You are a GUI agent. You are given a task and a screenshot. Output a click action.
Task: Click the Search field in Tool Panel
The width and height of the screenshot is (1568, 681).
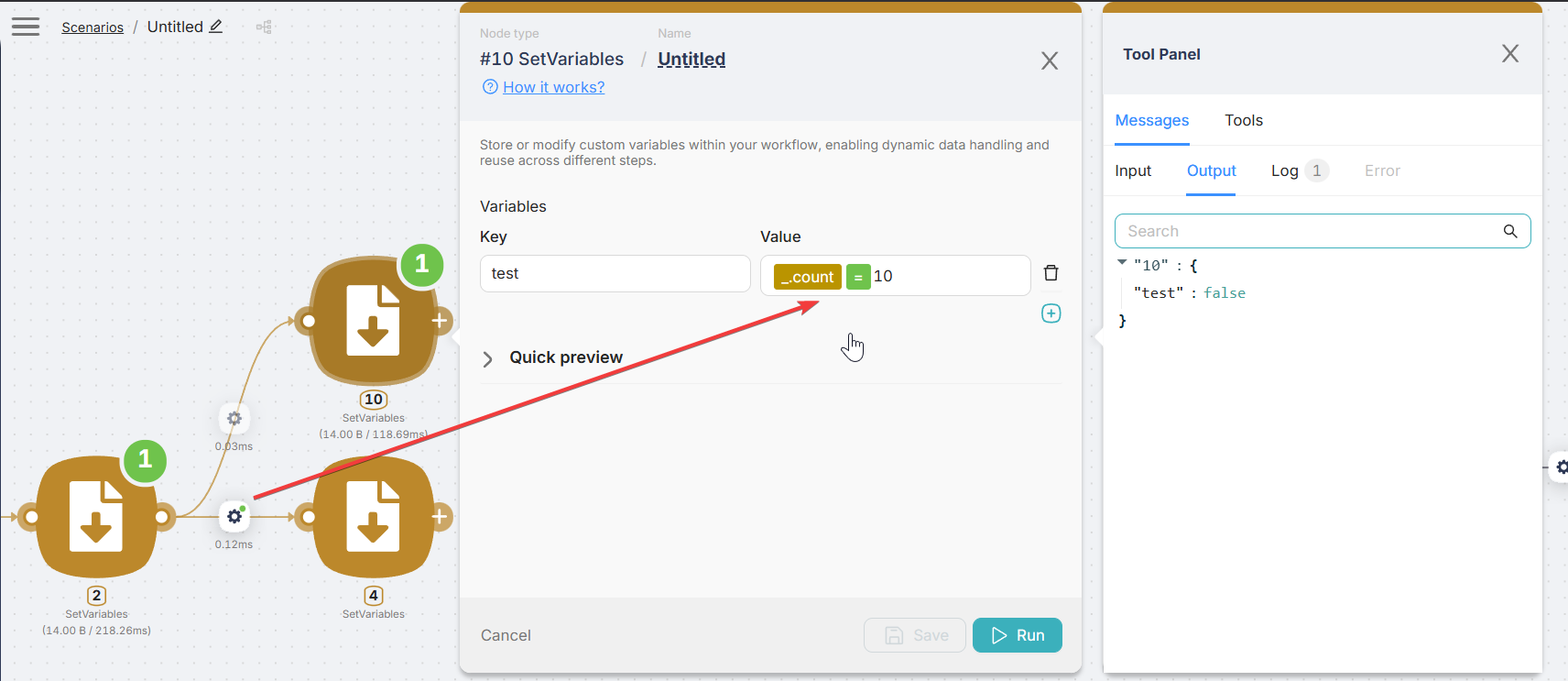coord(1310,231)
